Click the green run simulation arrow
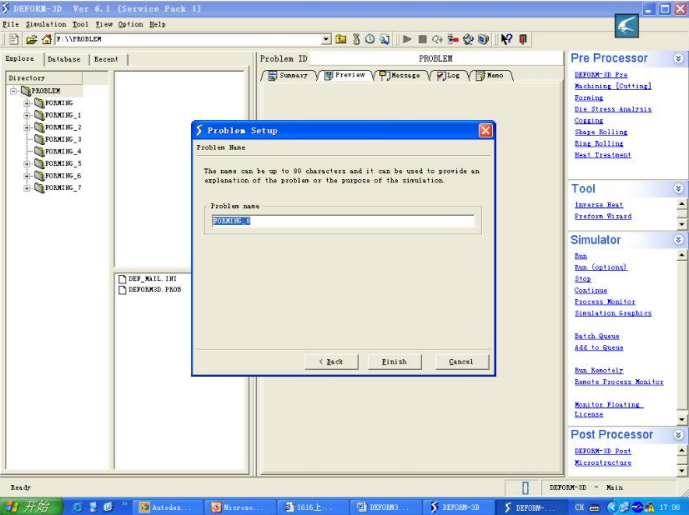Image resolution: width=689 pixels, height=515 pixels. 407,40
